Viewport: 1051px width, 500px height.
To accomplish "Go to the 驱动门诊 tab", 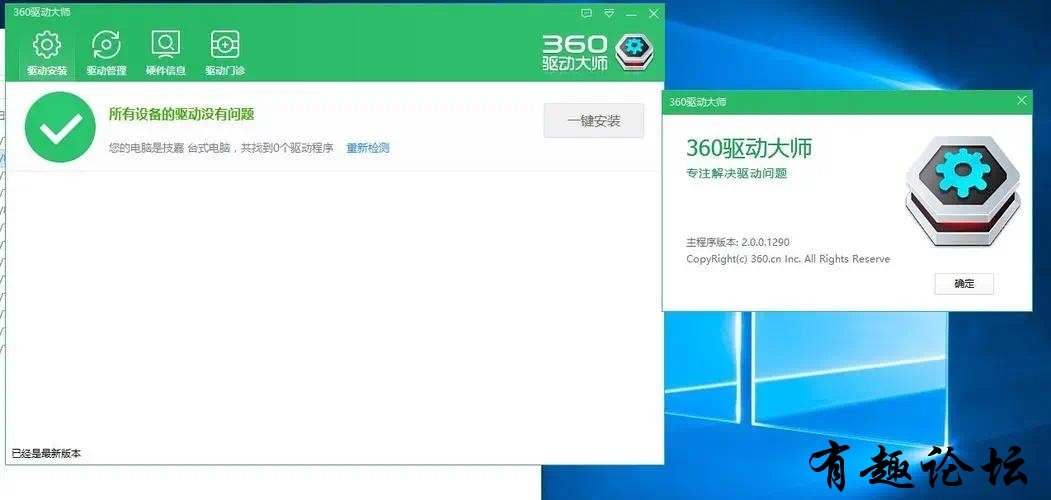I will coord(225,54).
